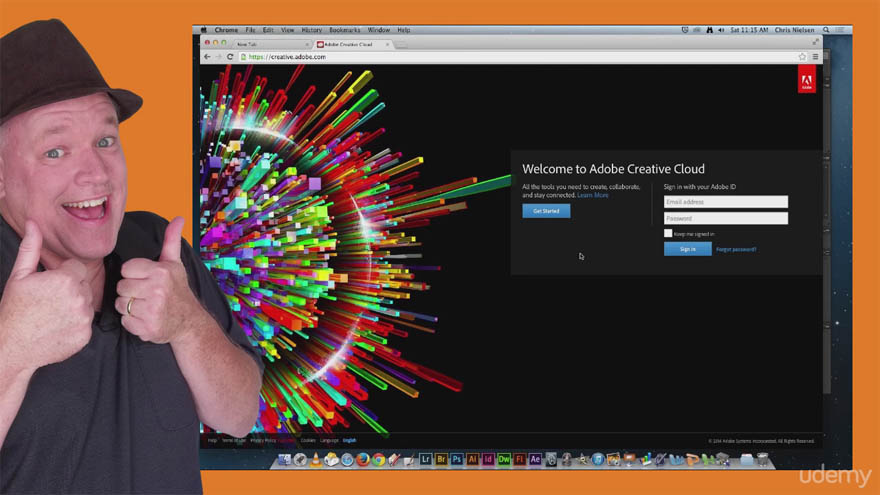Open Flash from the dock
880x495 pixels.
pyautogui.click(x=519, y=460)
